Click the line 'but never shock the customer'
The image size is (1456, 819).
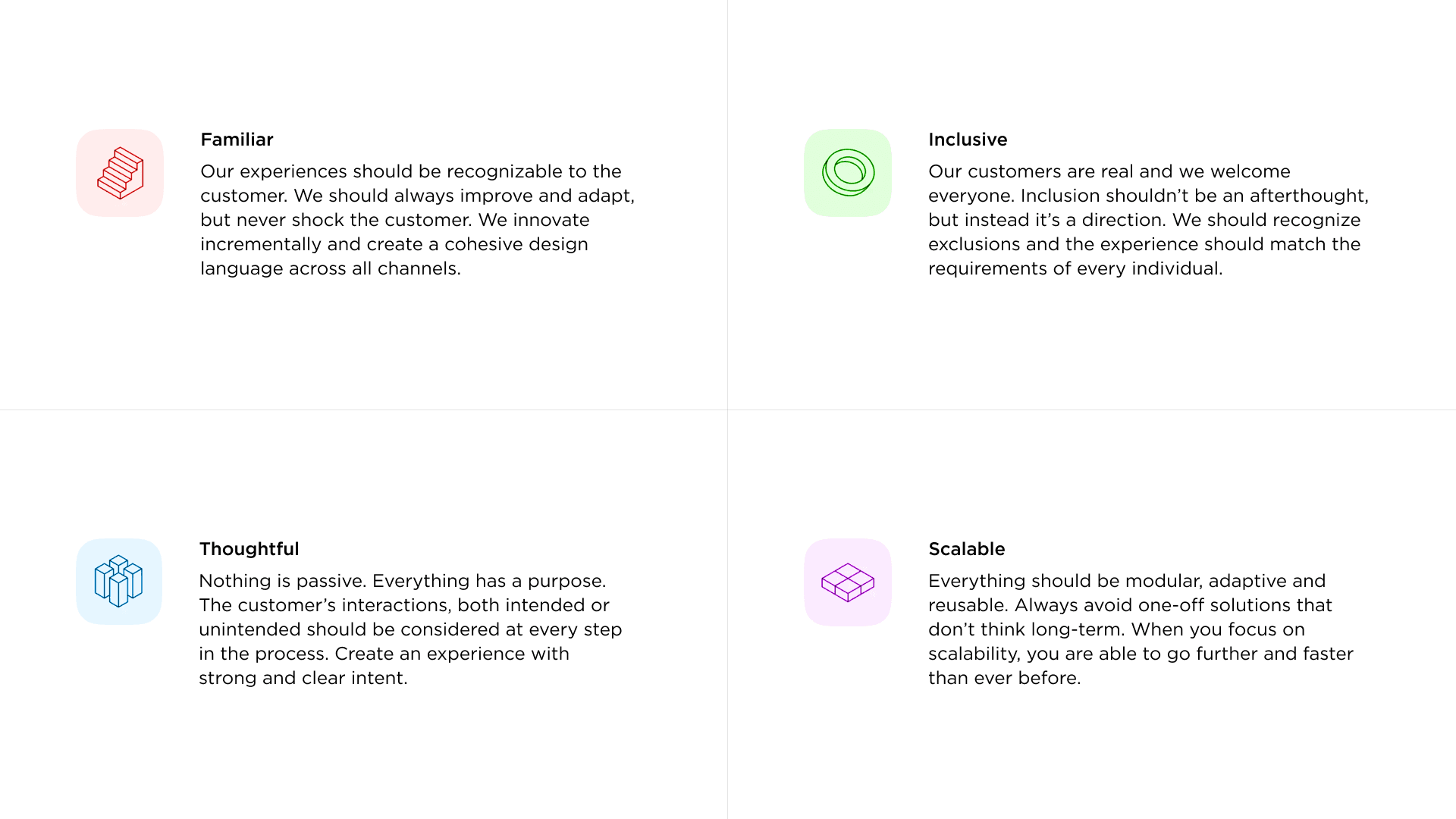(x=395, y=220)
